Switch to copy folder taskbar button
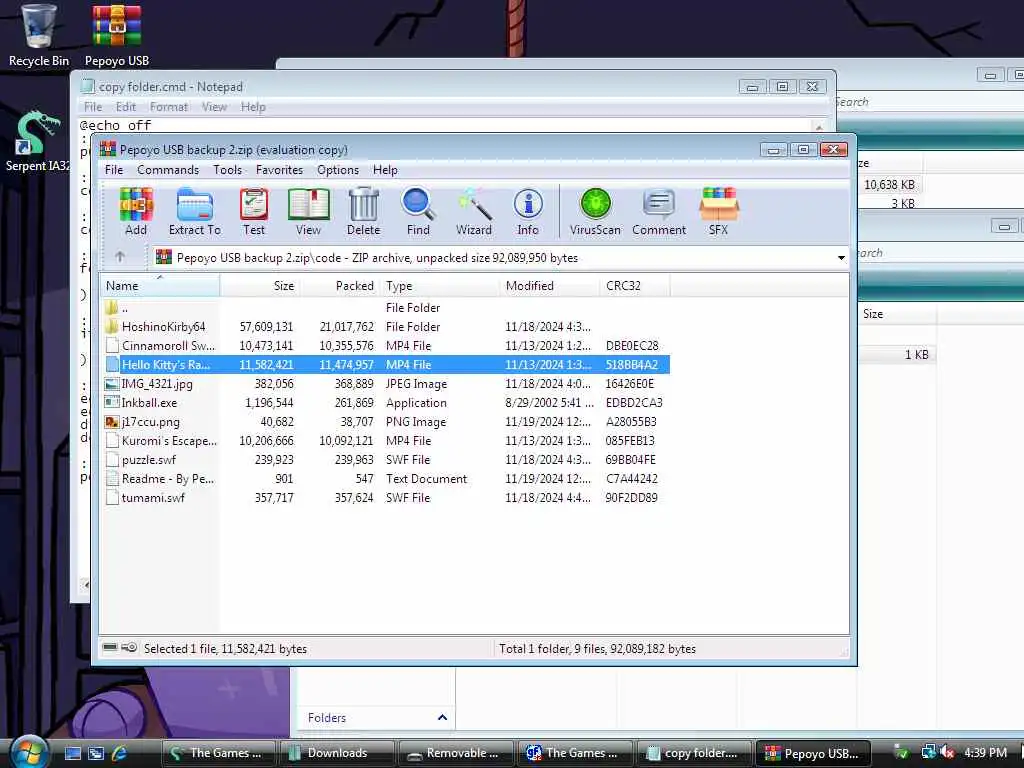 click(x=694, y=753)
